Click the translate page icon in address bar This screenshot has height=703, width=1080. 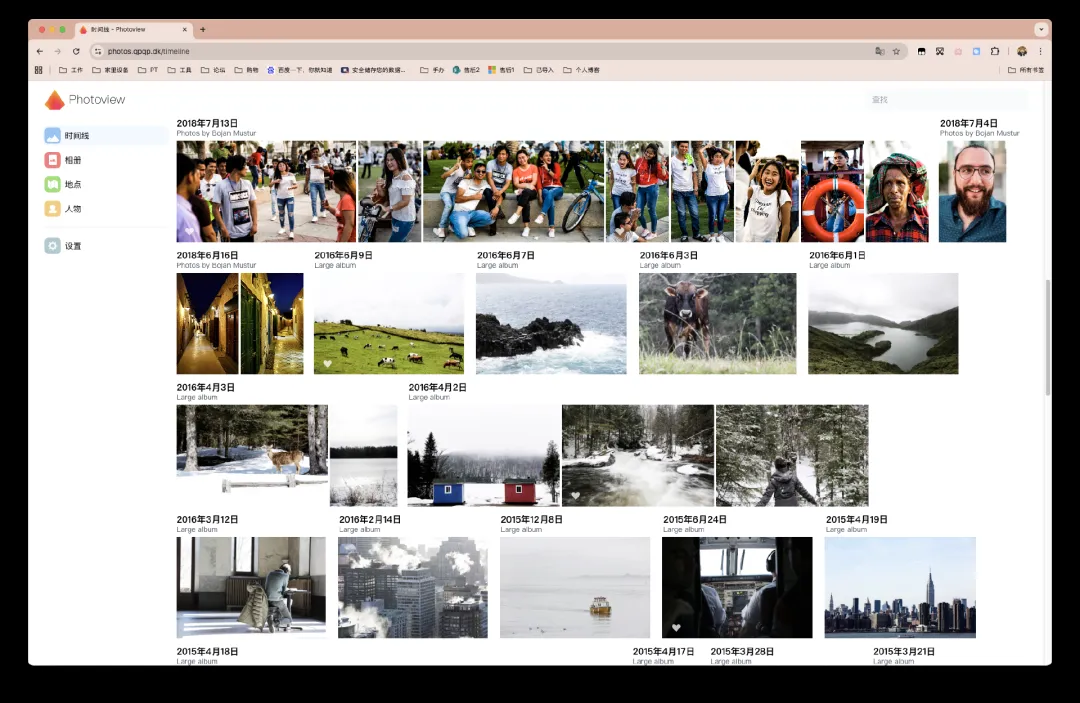tap(879, 51)
